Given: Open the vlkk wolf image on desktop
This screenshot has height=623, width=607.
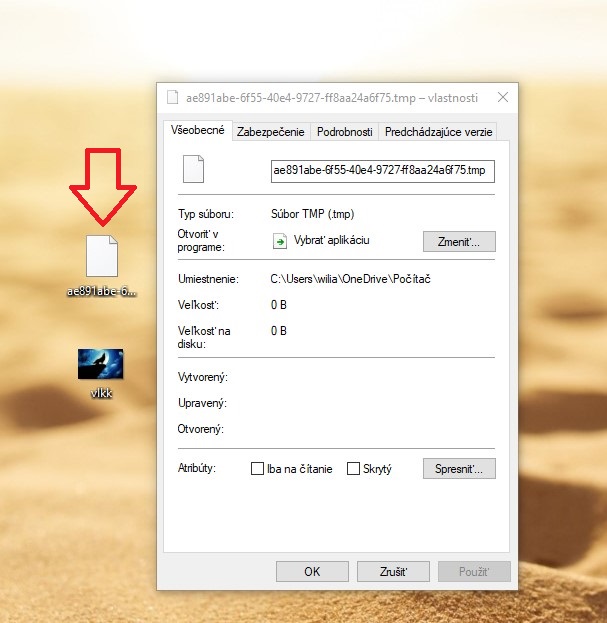Looking at the screenshot, I should click(x=100, y=364).
